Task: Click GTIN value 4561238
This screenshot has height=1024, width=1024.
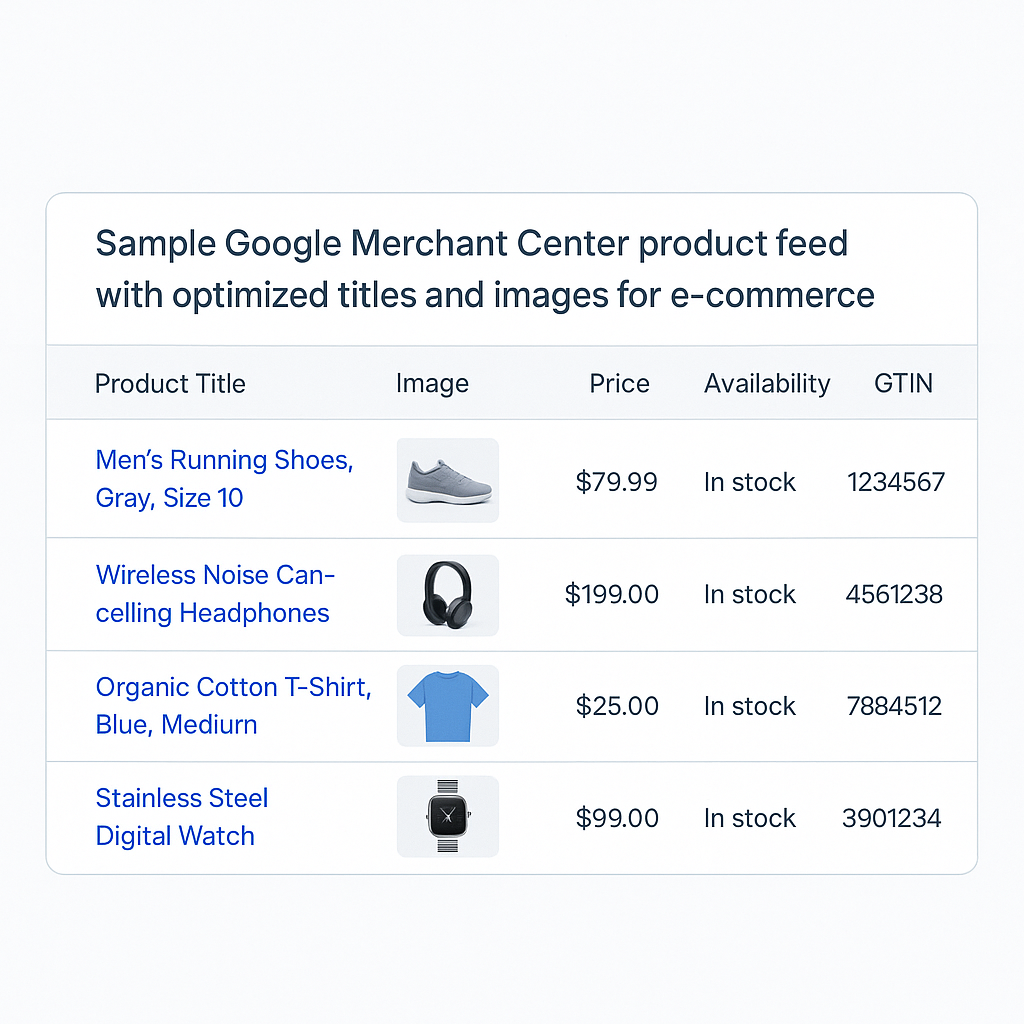Action: tap(894, 594)
